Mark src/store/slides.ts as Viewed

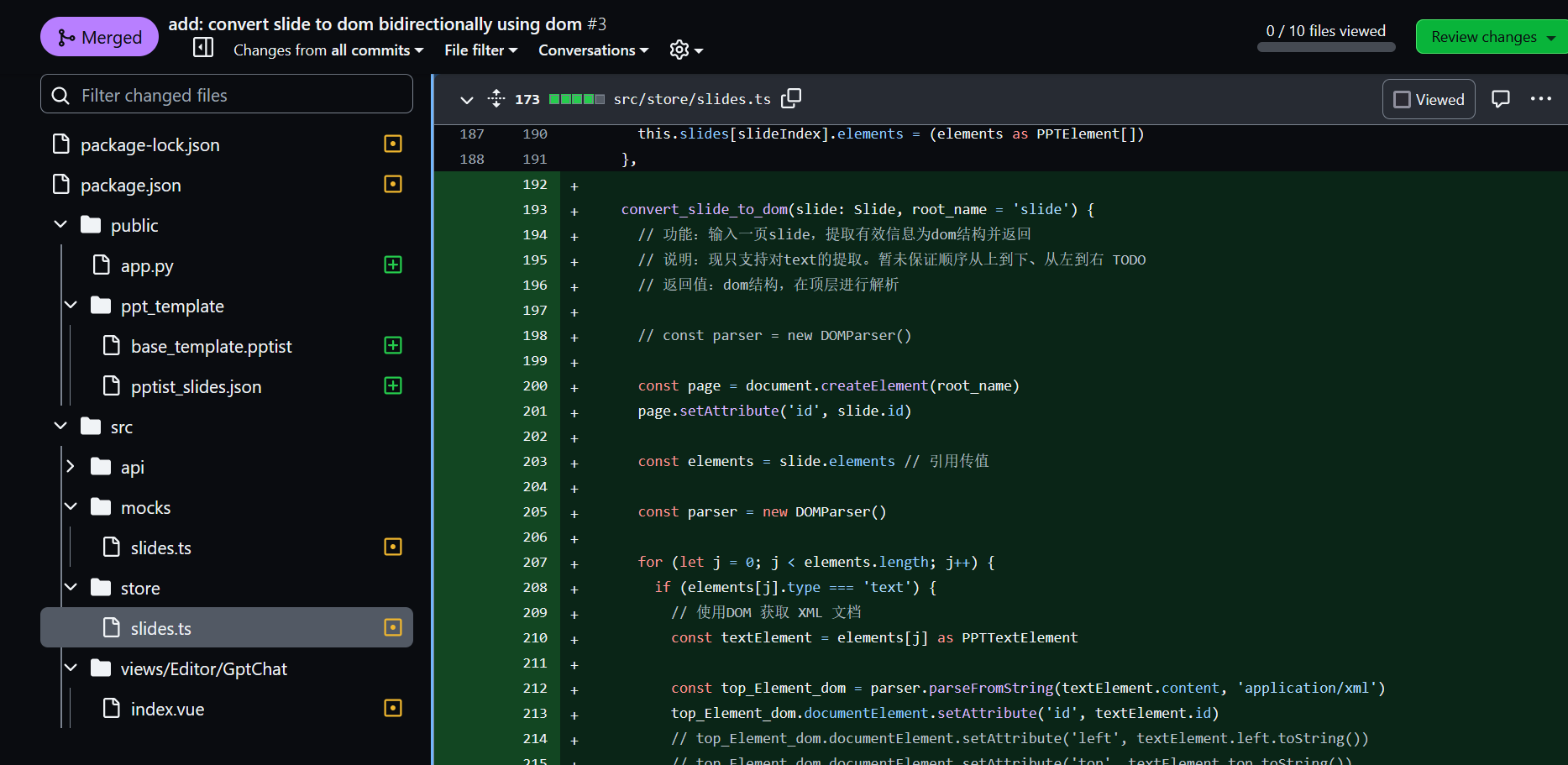pyautogui.click(x=1428, y=98)
